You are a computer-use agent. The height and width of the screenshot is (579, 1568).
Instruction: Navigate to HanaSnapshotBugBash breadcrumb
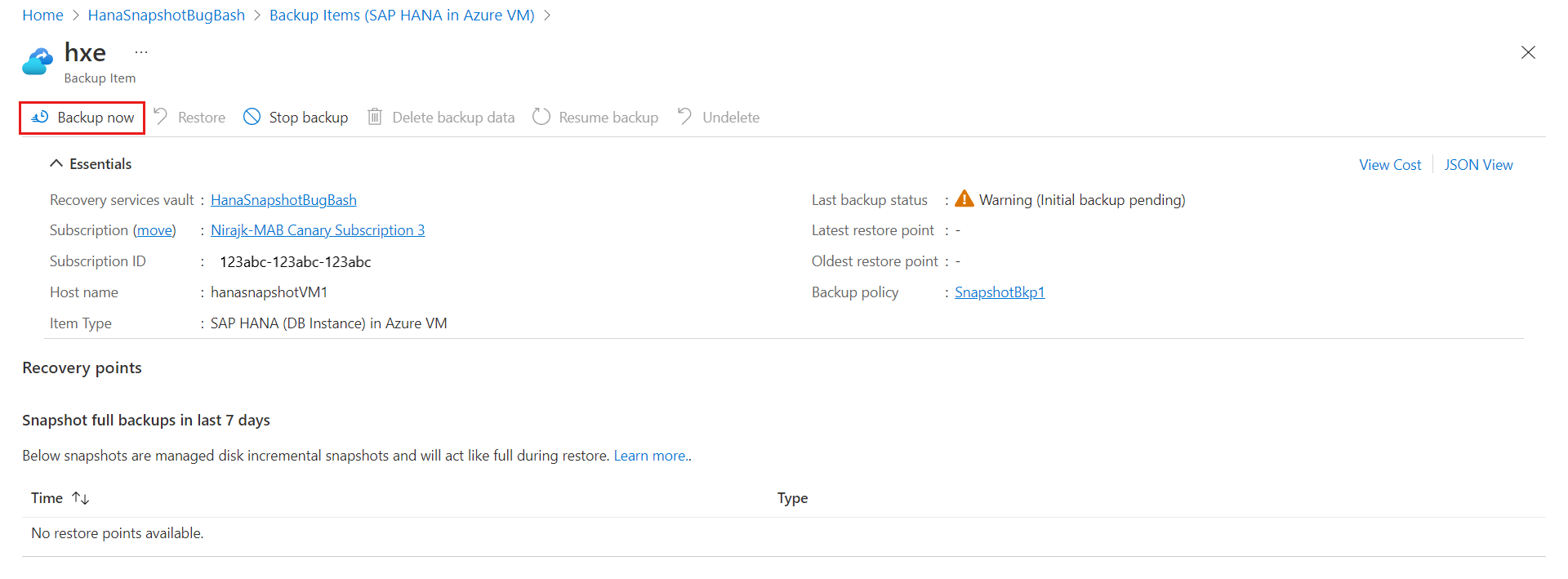click(x=167, y=16)
